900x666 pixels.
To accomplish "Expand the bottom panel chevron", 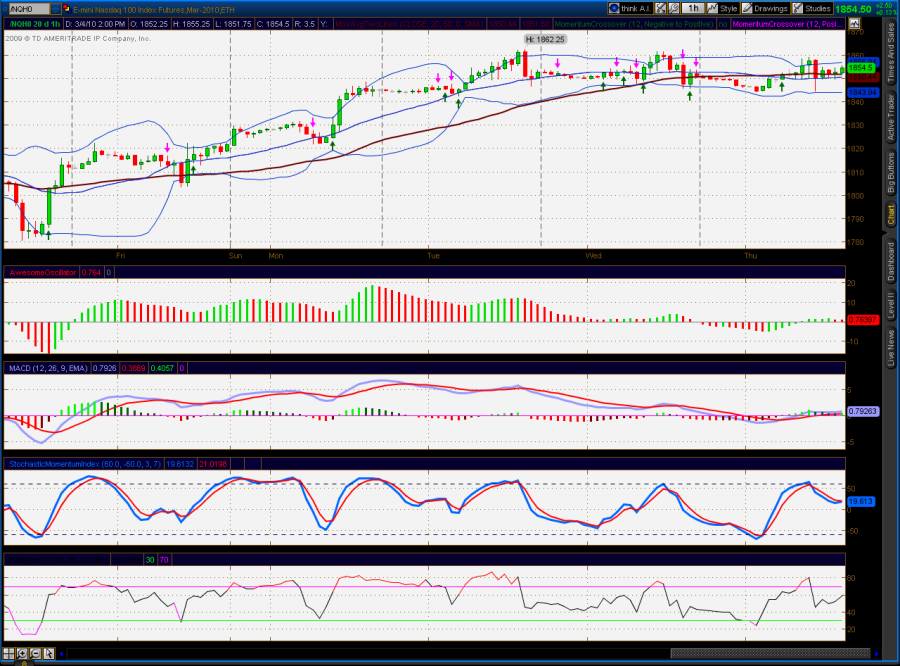I will point(25,663).
